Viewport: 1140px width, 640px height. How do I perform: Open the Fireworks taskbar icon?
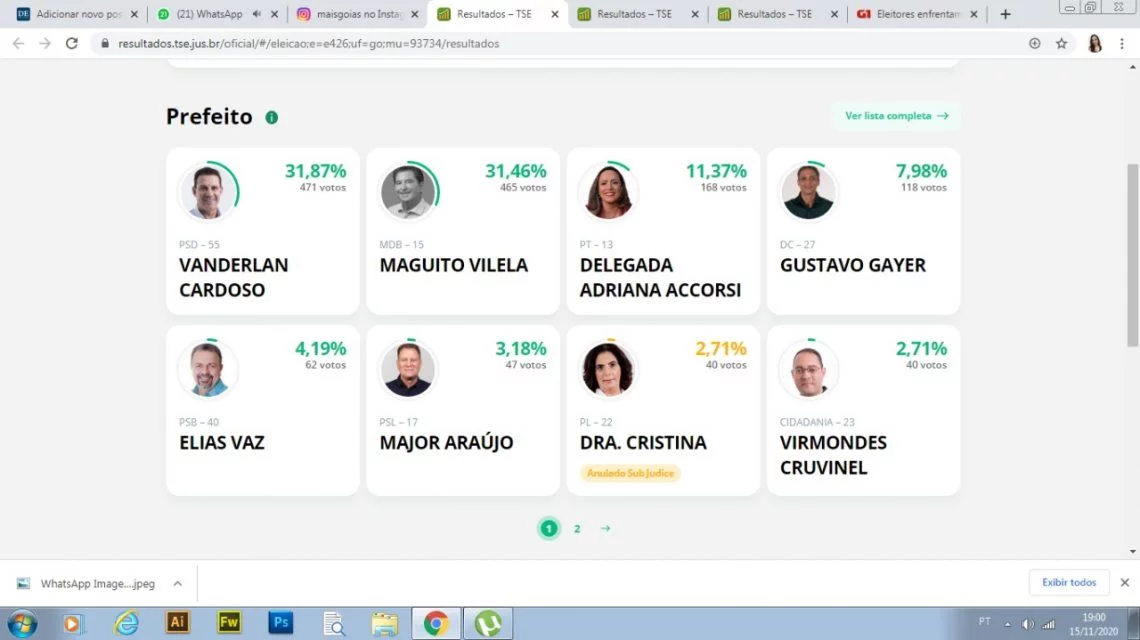pyautogui.click(x=229, y=623)
